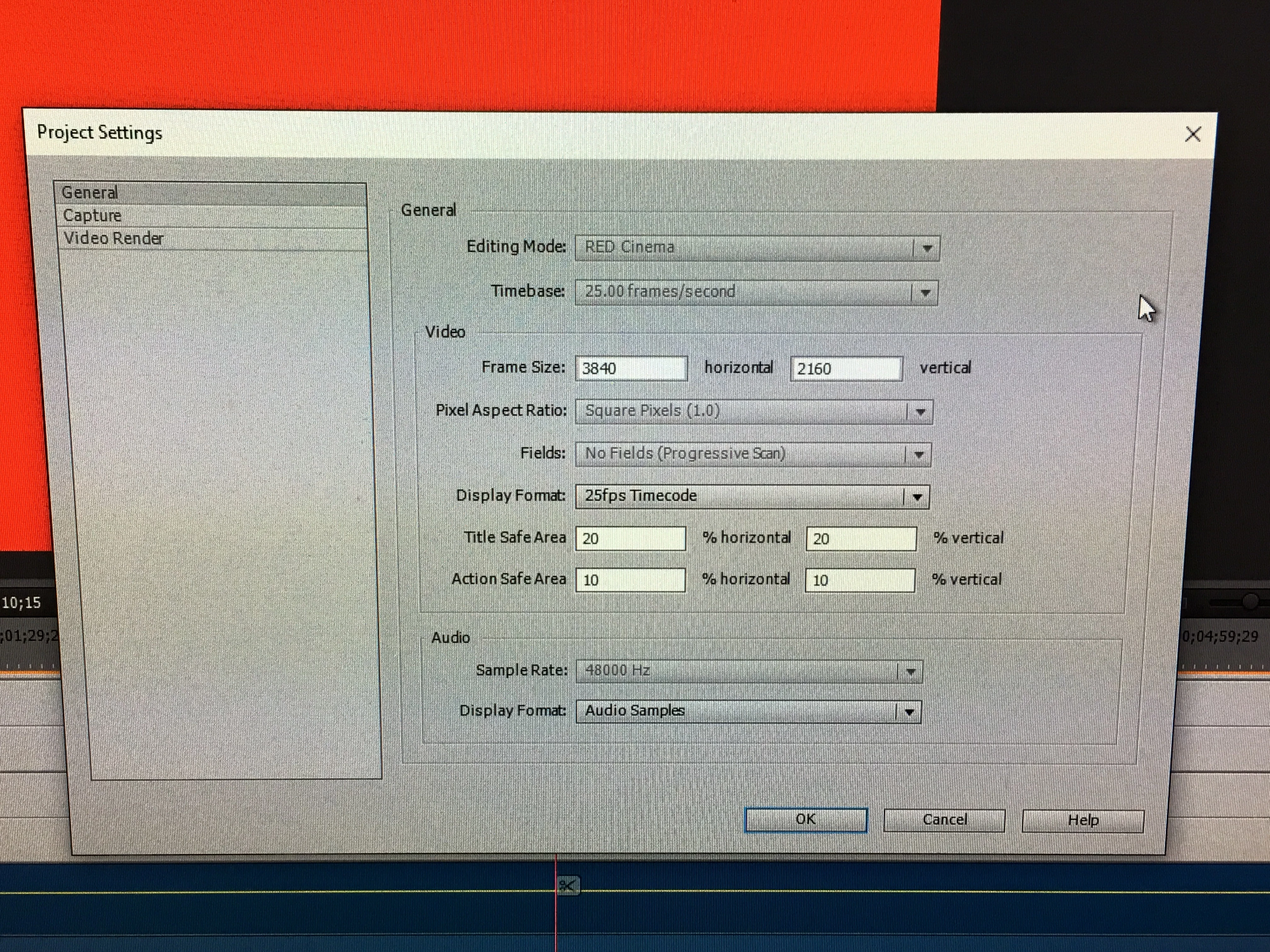
Task: Select General in settings list
Action: click(x=90, y=193)
